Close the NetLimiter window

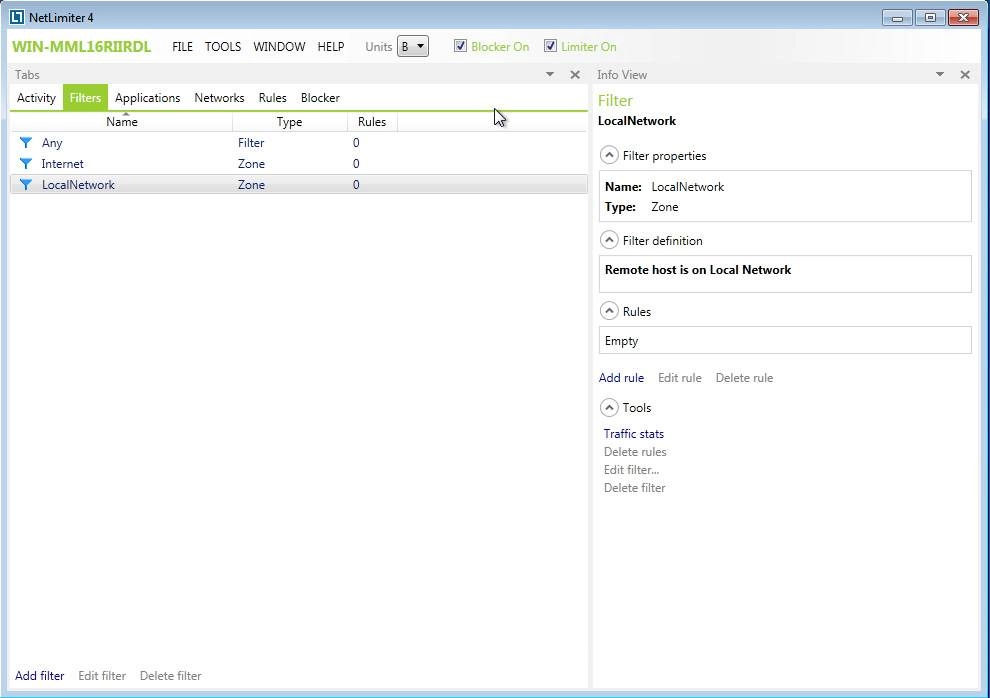click(x=963, y=17)
